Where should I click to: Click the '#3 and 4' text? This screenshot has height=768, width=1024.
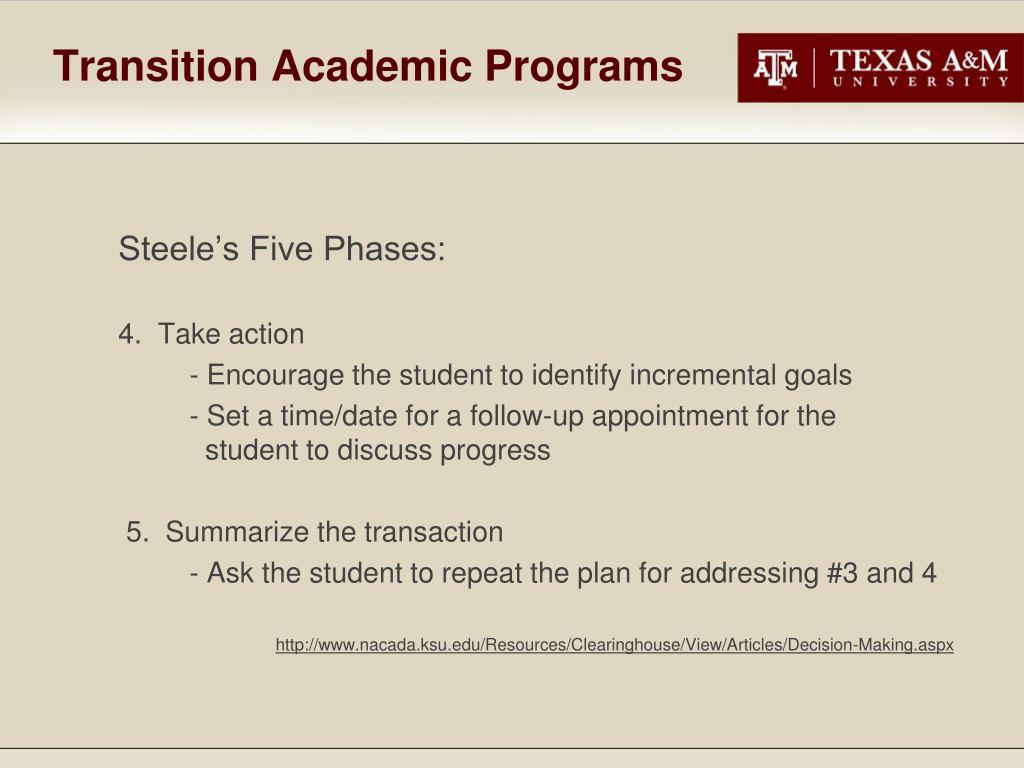[x=882, y=573]
